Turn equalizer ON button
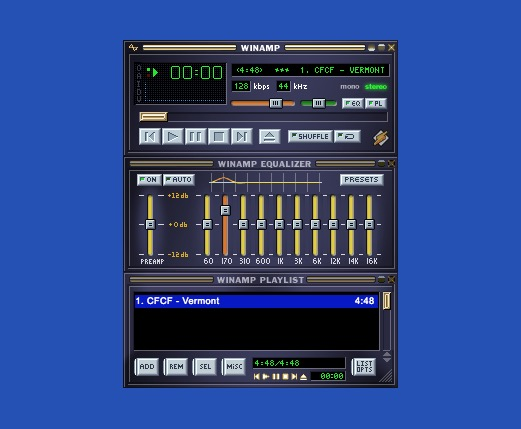Image resolution: width=521 pixels, height=429 pixels. tap(149, 180)
